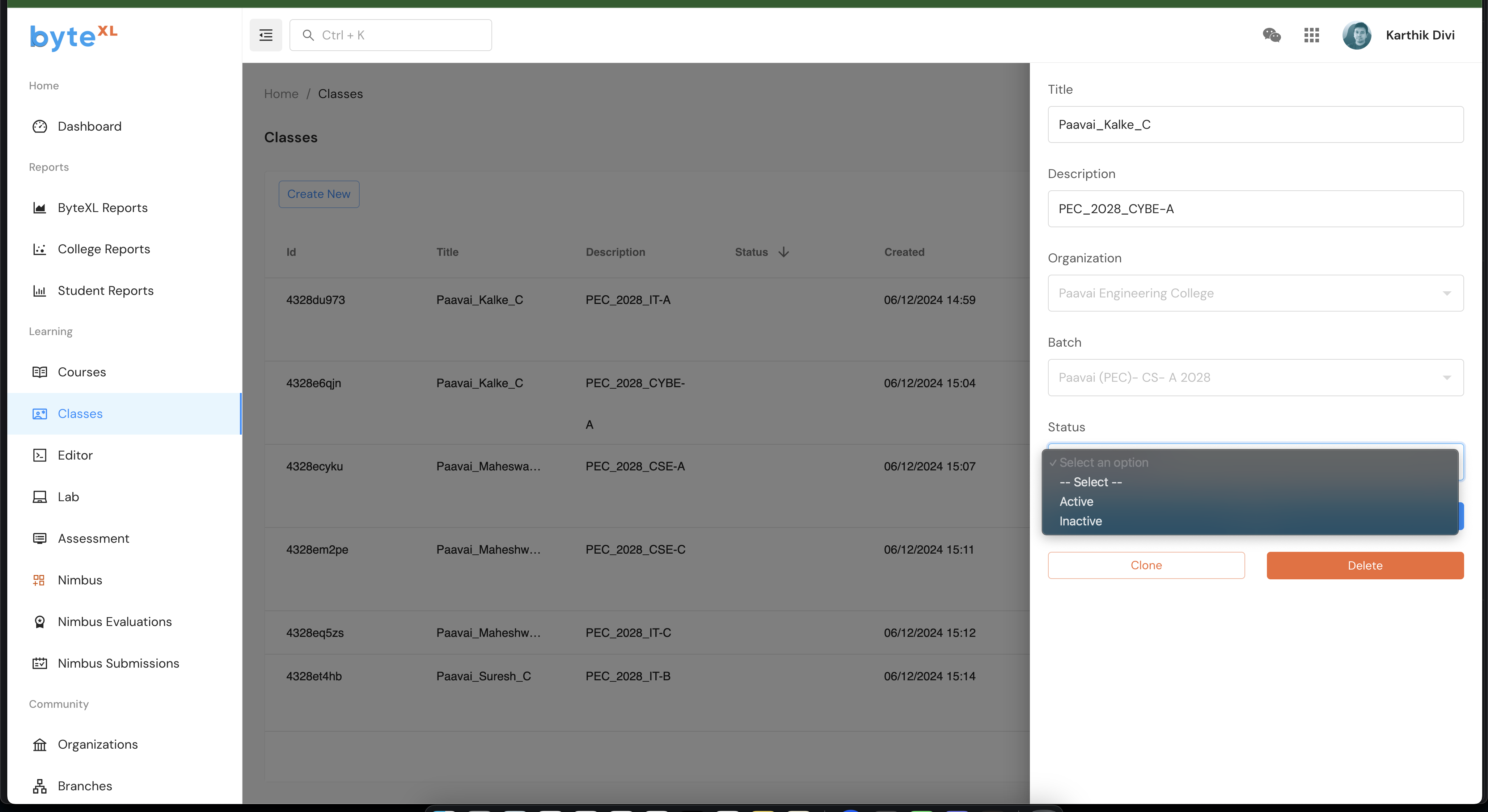This screenshot has height=812, width=1488.
Task: Expand the Batch dropdown
Action: pyautogui.click(x=1255, y=378)
